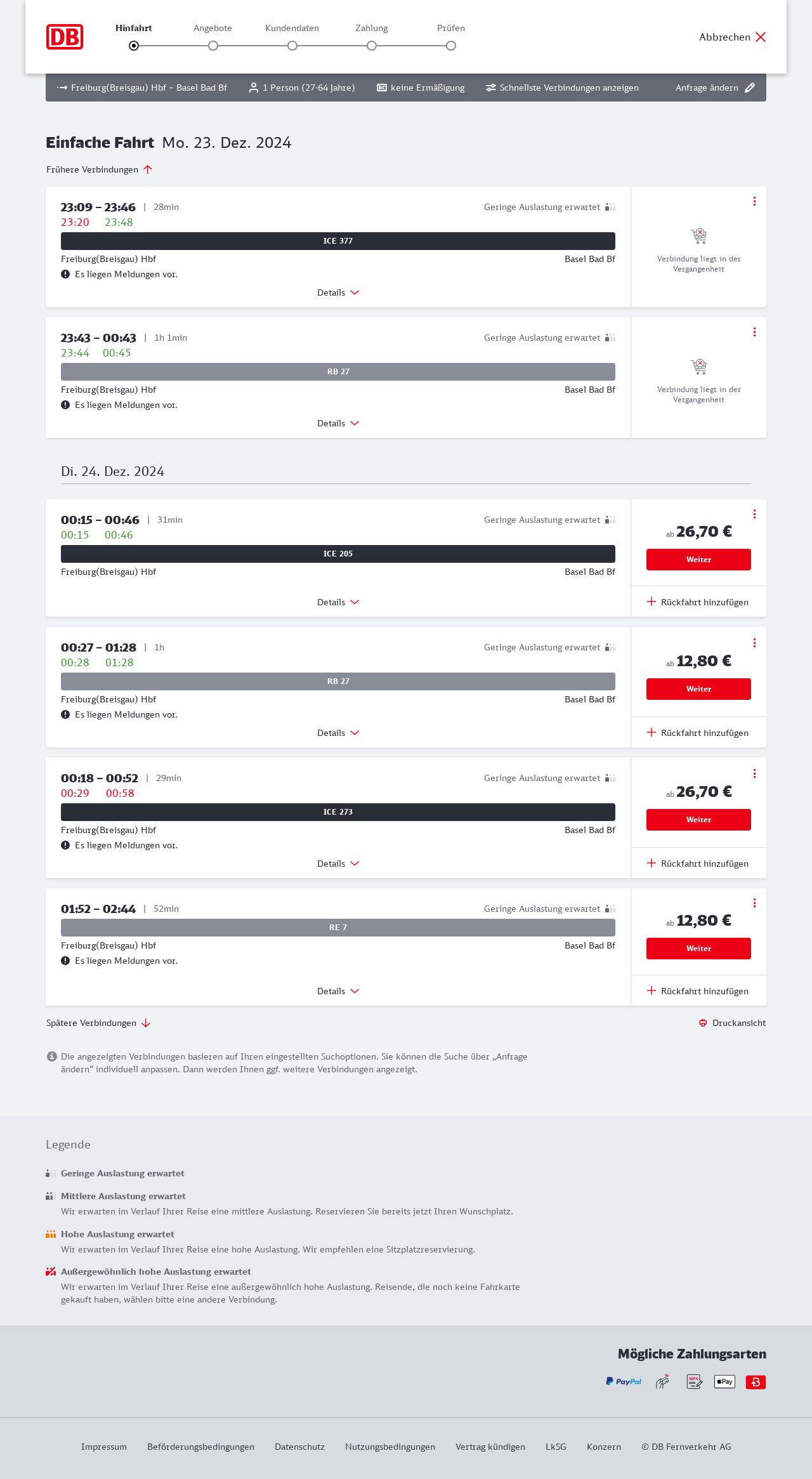Viewport: 812px width, 1479px height.
Task: Click the PayPal payment icon
Action: point(624,1381)
